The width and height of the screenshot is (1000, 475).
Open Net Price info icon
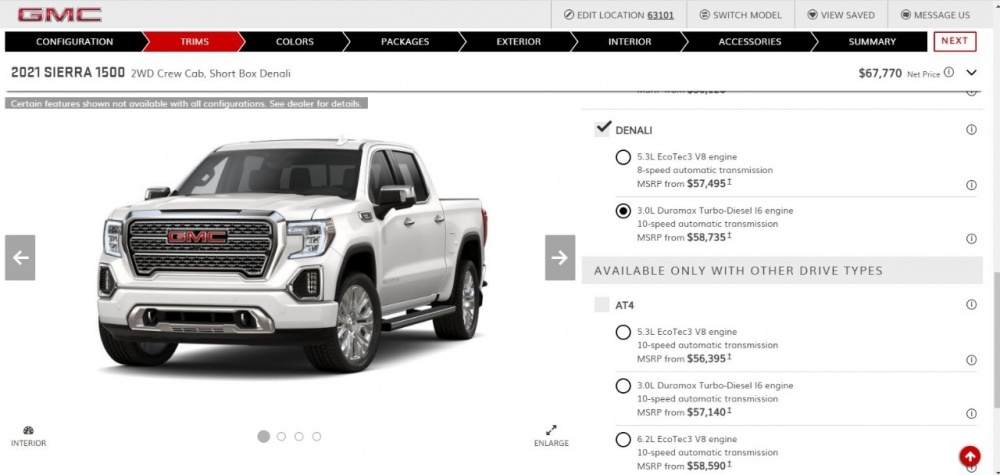(949, 72)
